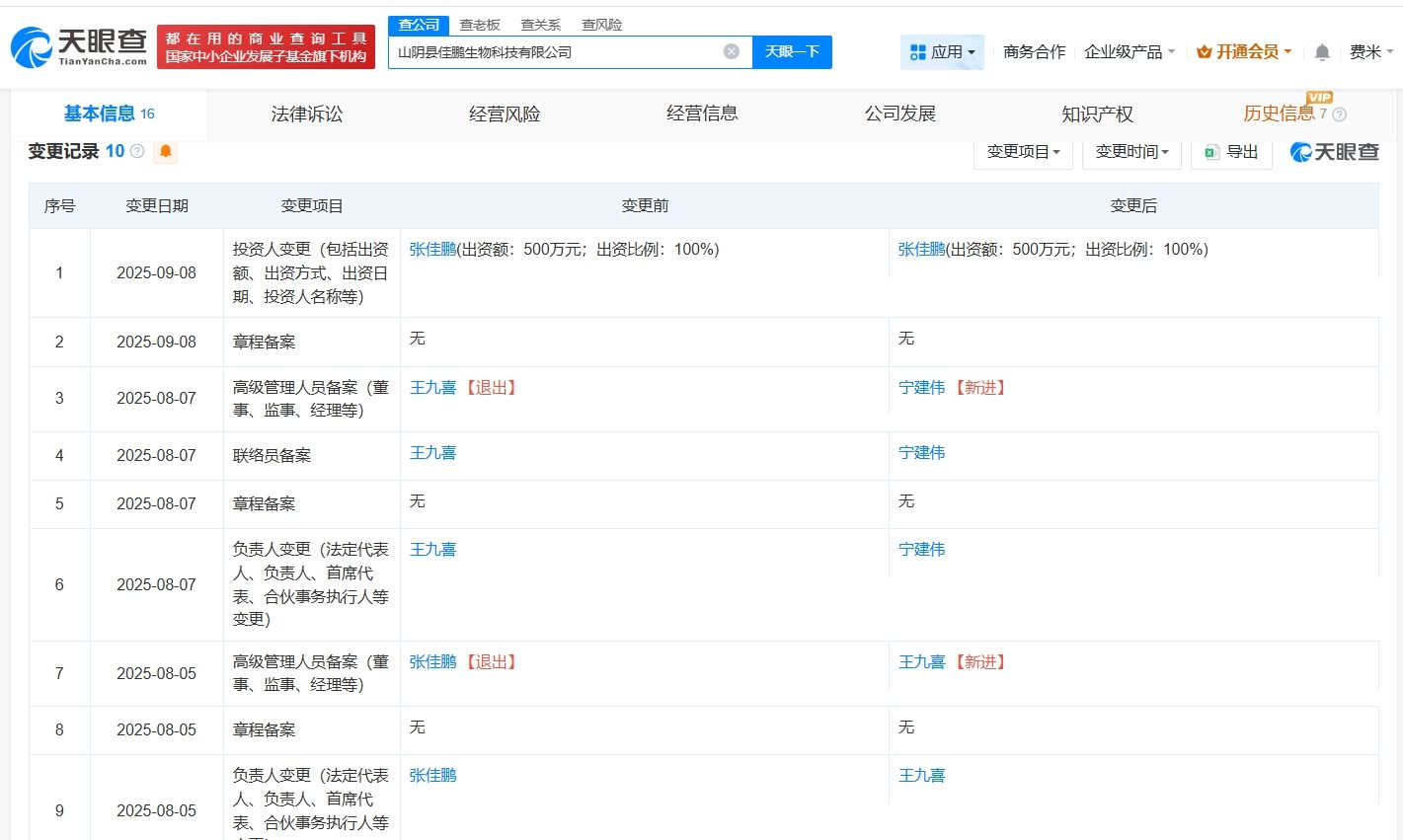Viewport: 1403px width, 840px height.
Task: Select the 查老板 search tab
Action: (480, 25)
